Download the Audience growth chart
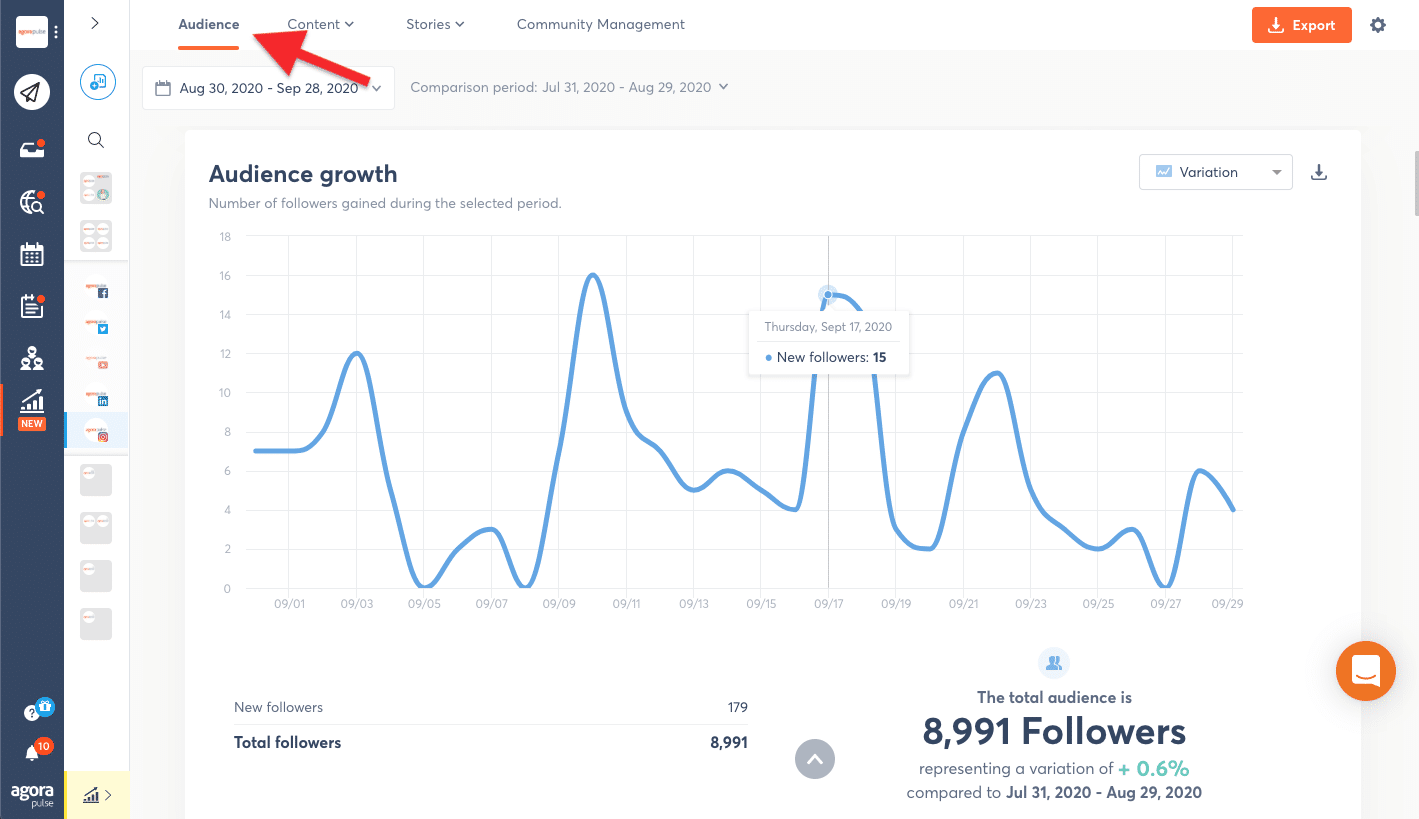Image resolution: width=1419 pixels, height=819 pixels. (1319, 172)
